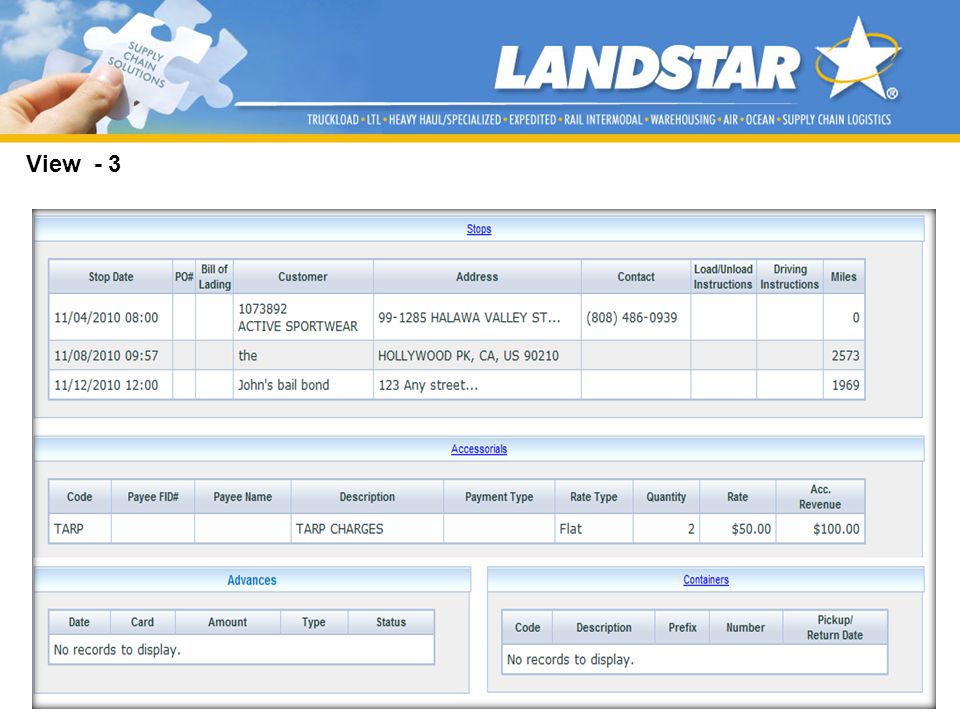Image resolution: width=960 pixels, height=720 pixels.
Task: Click the Driving Instructions column header
Action: [790, 277]
